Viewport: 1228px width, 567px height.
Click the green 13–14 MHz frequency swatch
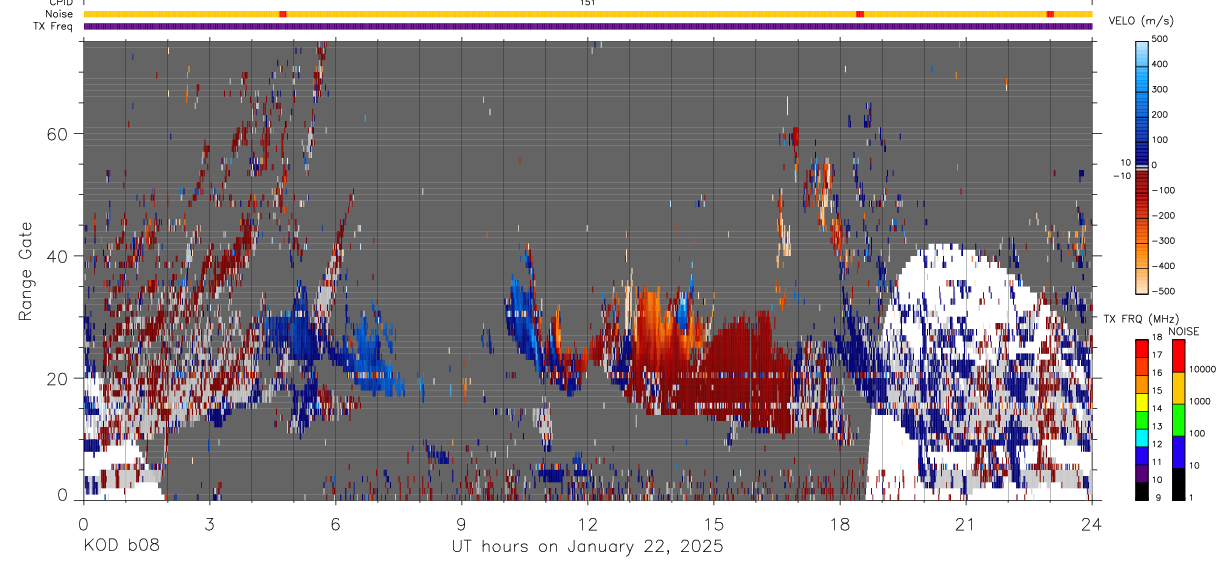coord(1142,420)
